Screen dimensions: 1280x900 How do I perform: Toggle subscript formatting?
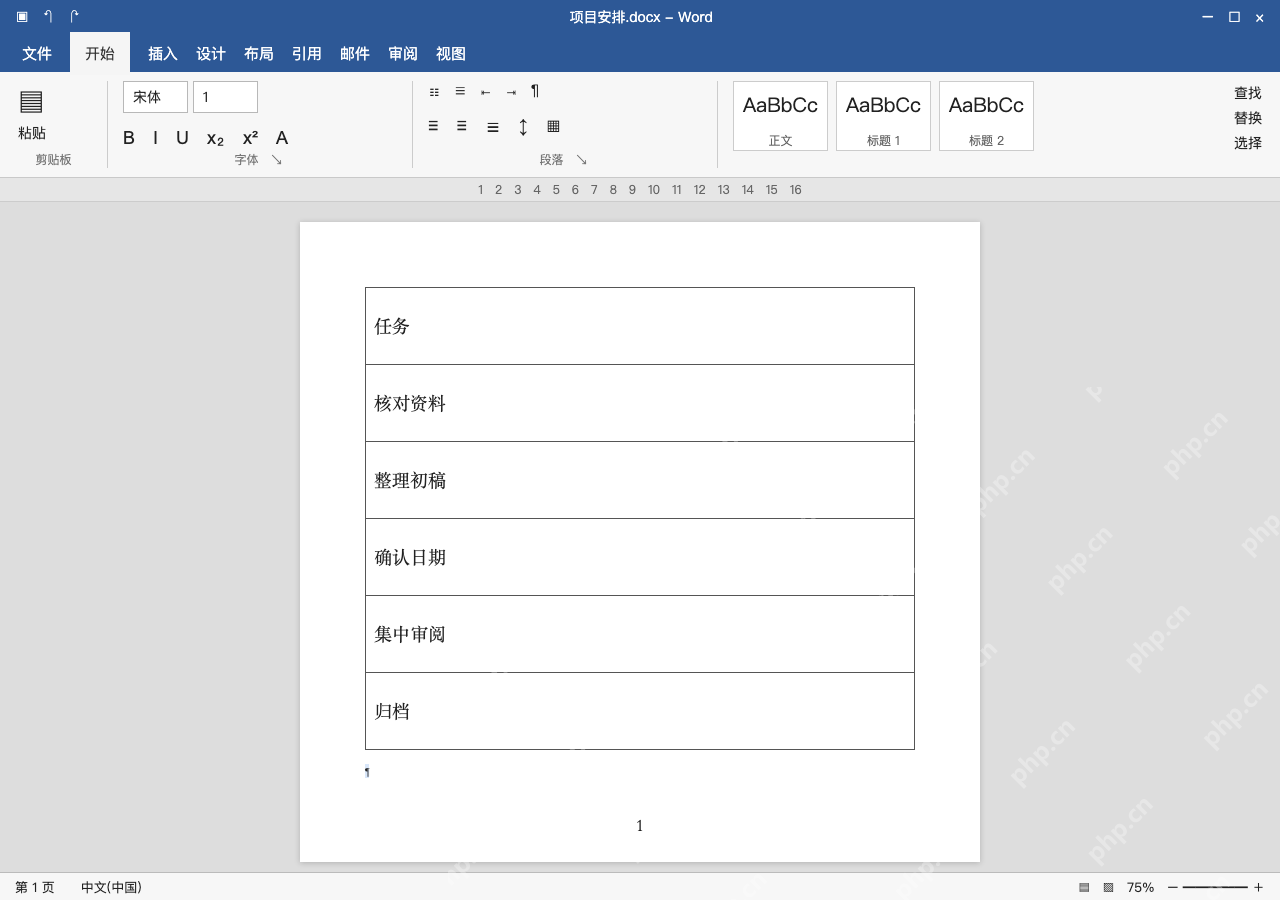click(216, 139)
